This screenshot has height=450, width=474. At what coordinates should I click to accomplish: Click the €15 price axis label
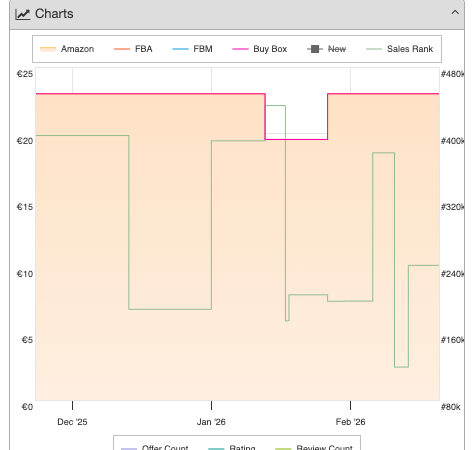[25, 207]
